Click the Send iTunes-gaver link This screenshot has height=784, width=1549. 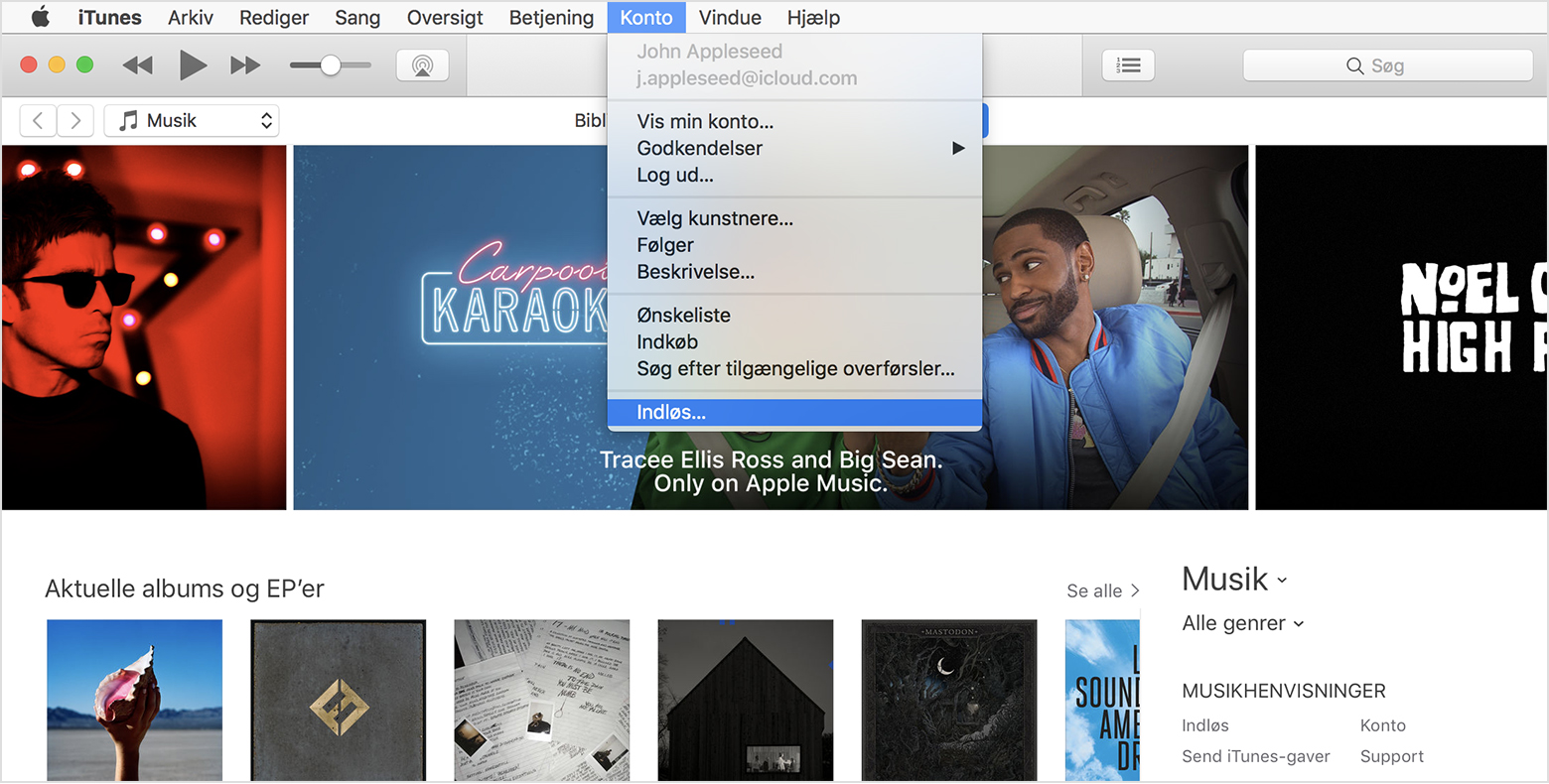[x=1256, y=756]
